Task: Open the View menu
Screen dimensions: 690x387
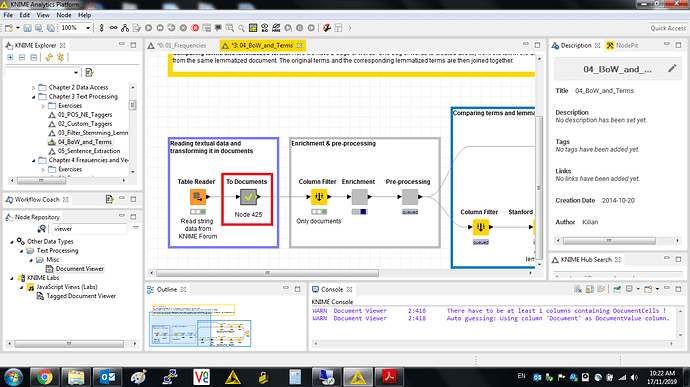Action: pyautogui.click(x=43, y=15)
